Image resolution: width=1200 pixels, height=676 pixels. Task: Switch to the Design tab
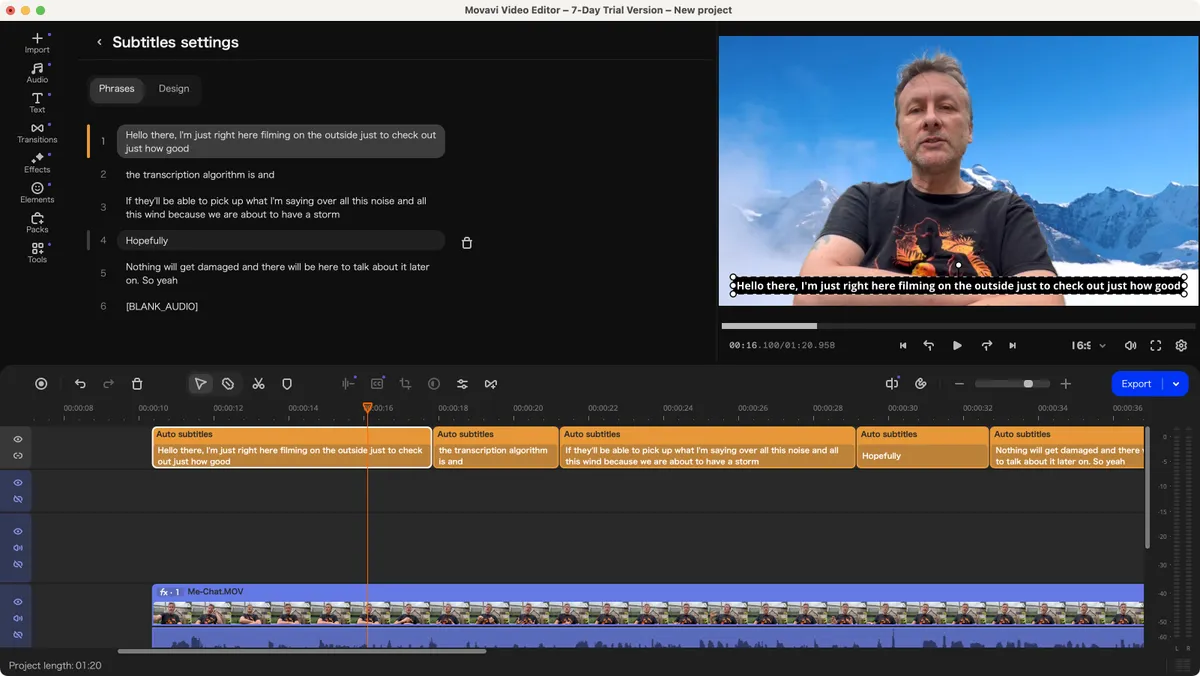pyautogui.click(x=173, y=89)
